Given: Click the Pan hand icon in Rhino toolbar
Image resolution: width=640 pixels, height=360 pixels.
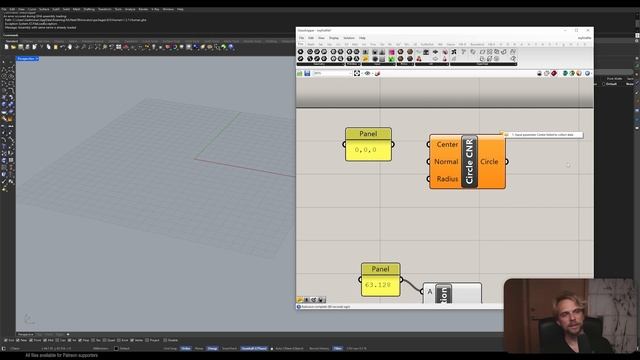Looking at the screenshot, I should 70,47.
